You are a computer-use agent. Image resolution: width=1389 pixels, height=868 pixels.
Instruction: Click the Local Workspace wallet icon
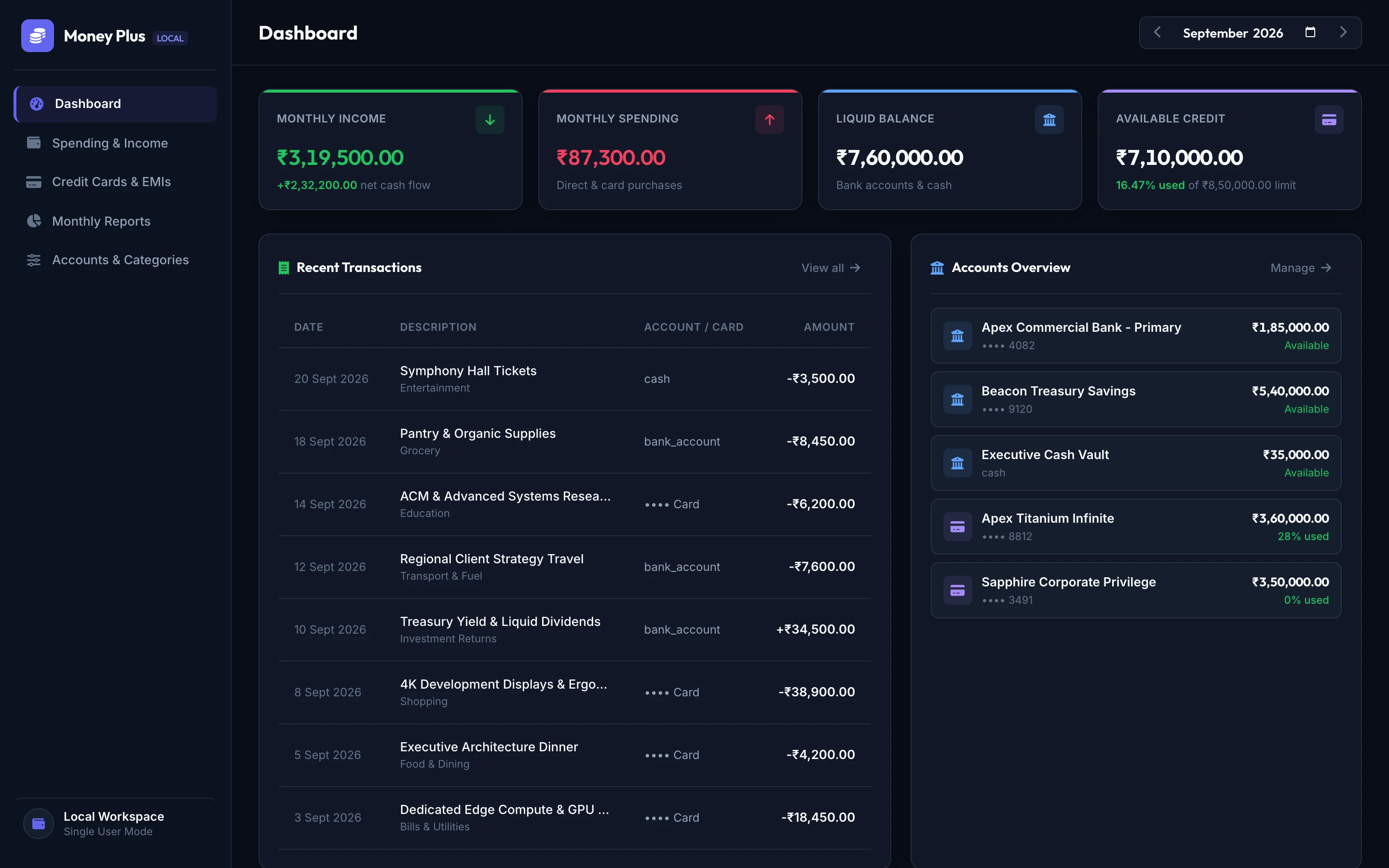click(x=39, y=824)
